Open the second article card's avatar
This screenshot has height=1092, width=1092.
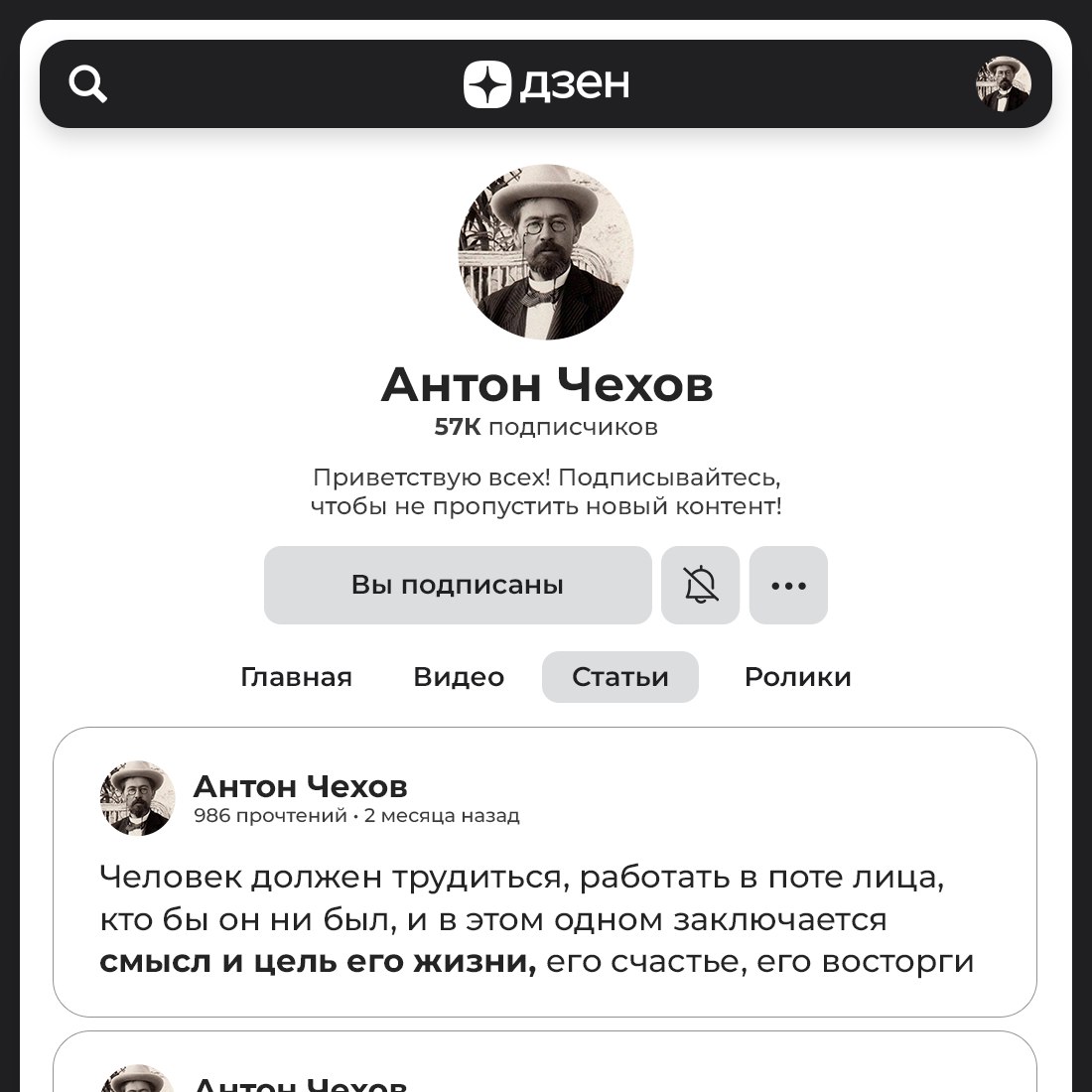[x=137, y=1079]
